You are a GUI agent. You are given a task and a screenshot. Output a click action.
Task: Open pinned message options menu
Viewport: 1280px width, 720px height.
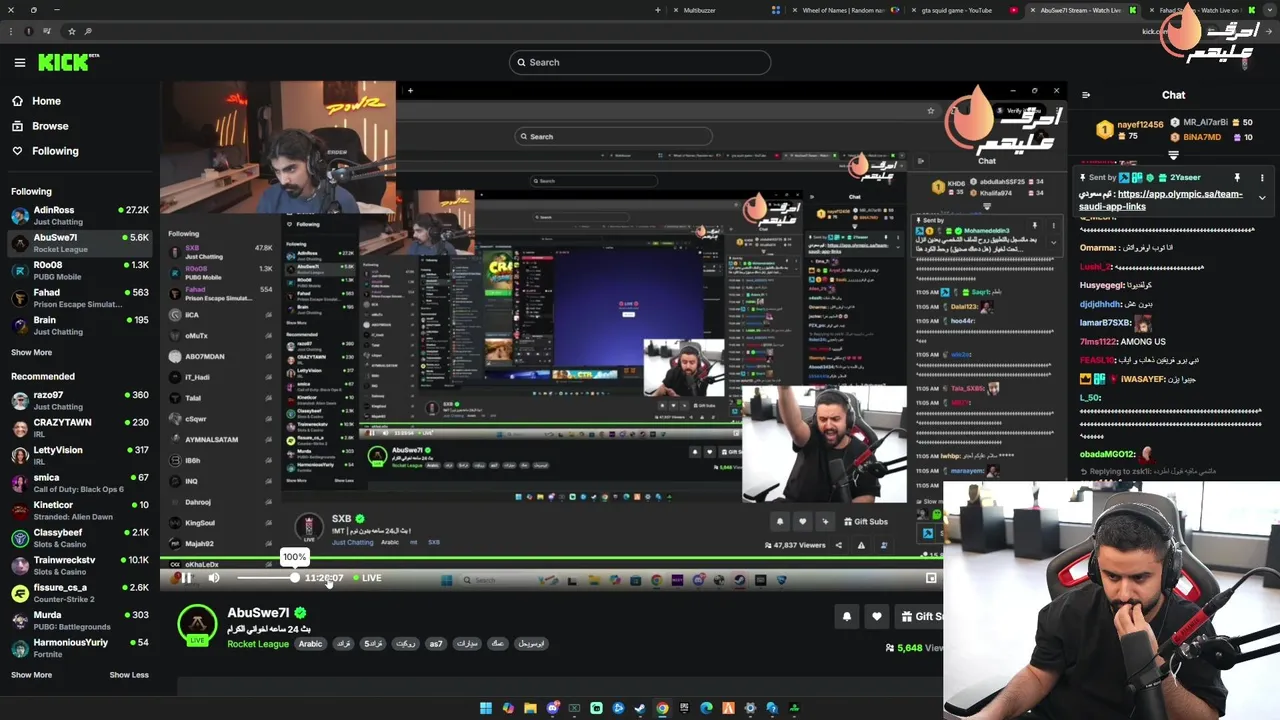click(1262, 178)
